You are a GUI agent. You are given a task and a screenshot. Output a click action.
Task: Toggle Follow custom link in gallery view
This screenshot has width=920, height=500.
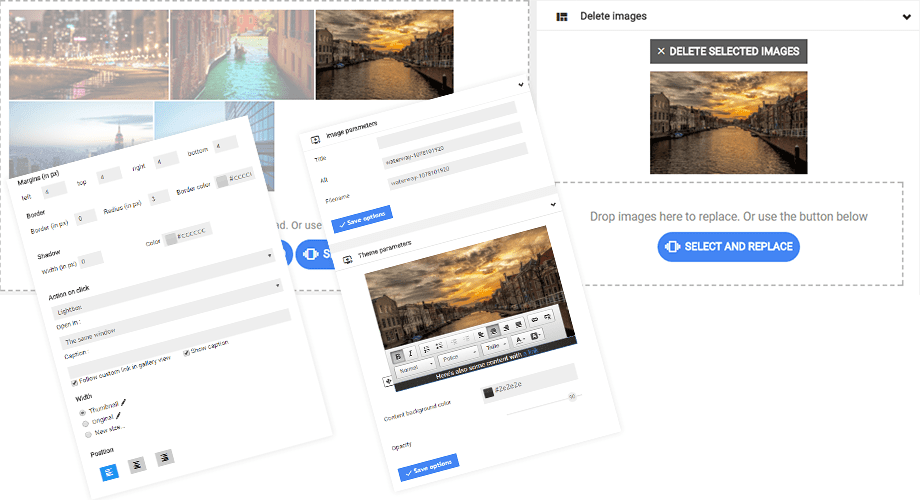point(76,381)
